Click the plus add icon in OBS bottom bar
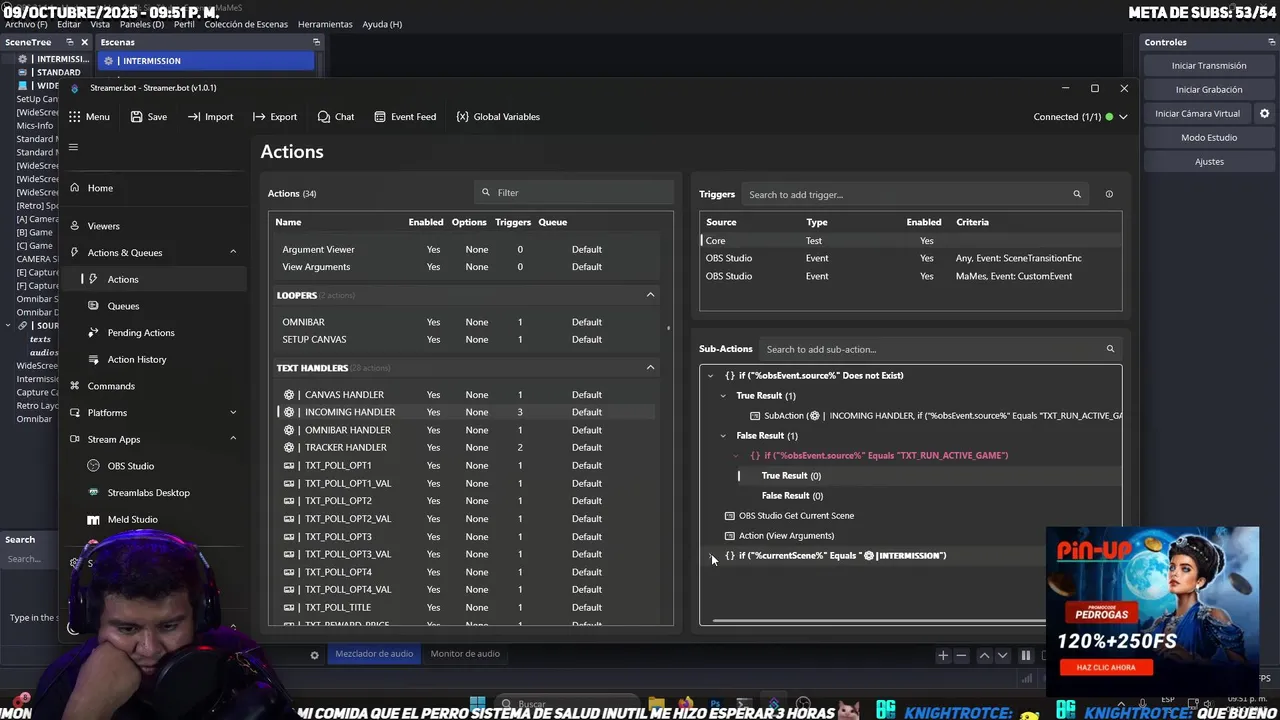Viewport: 1280px width, 720px height. [943, 656]
